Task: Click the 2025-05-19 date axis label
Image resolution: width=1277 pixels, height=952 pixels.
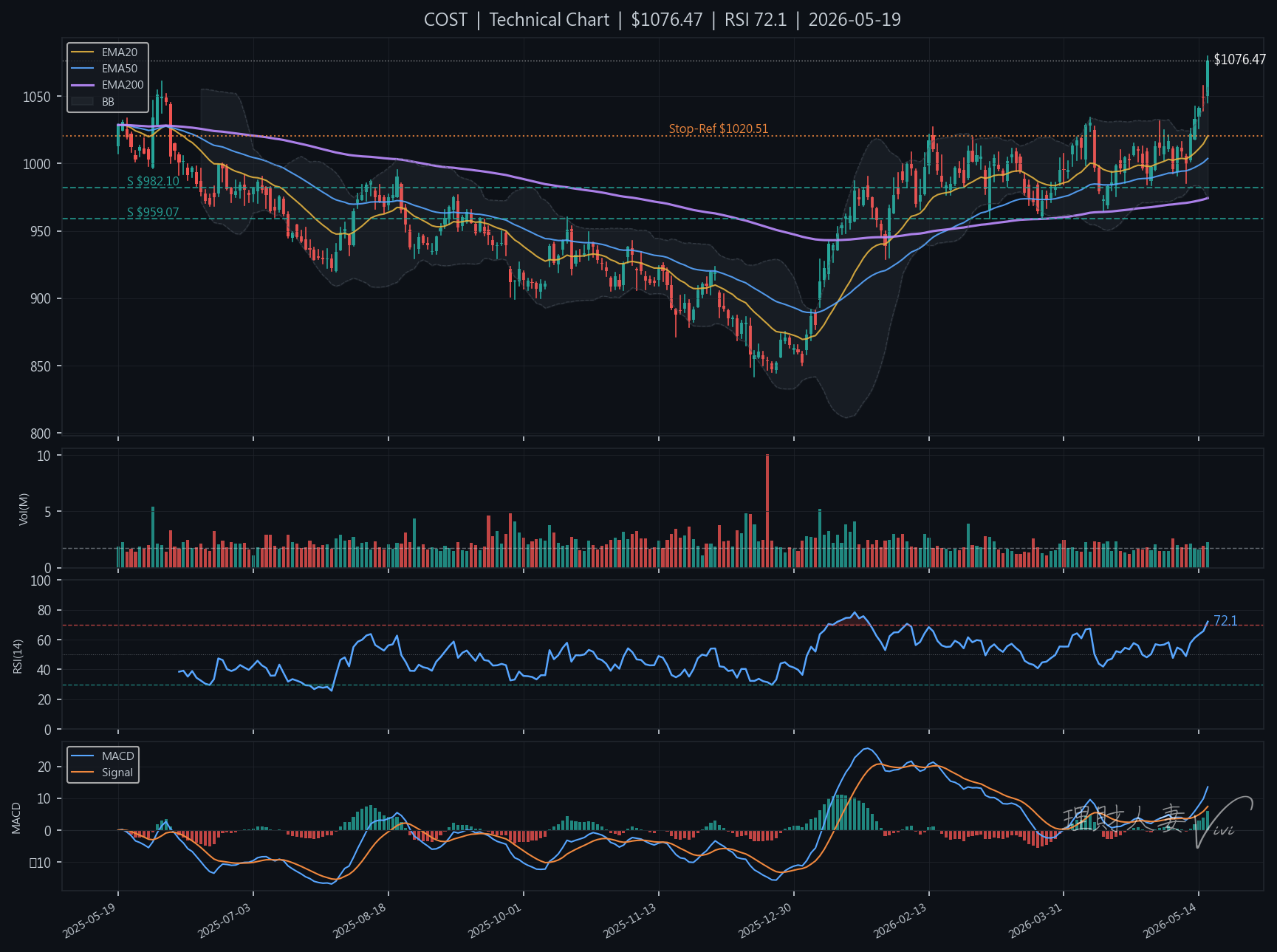Action: tap(89, 921)
